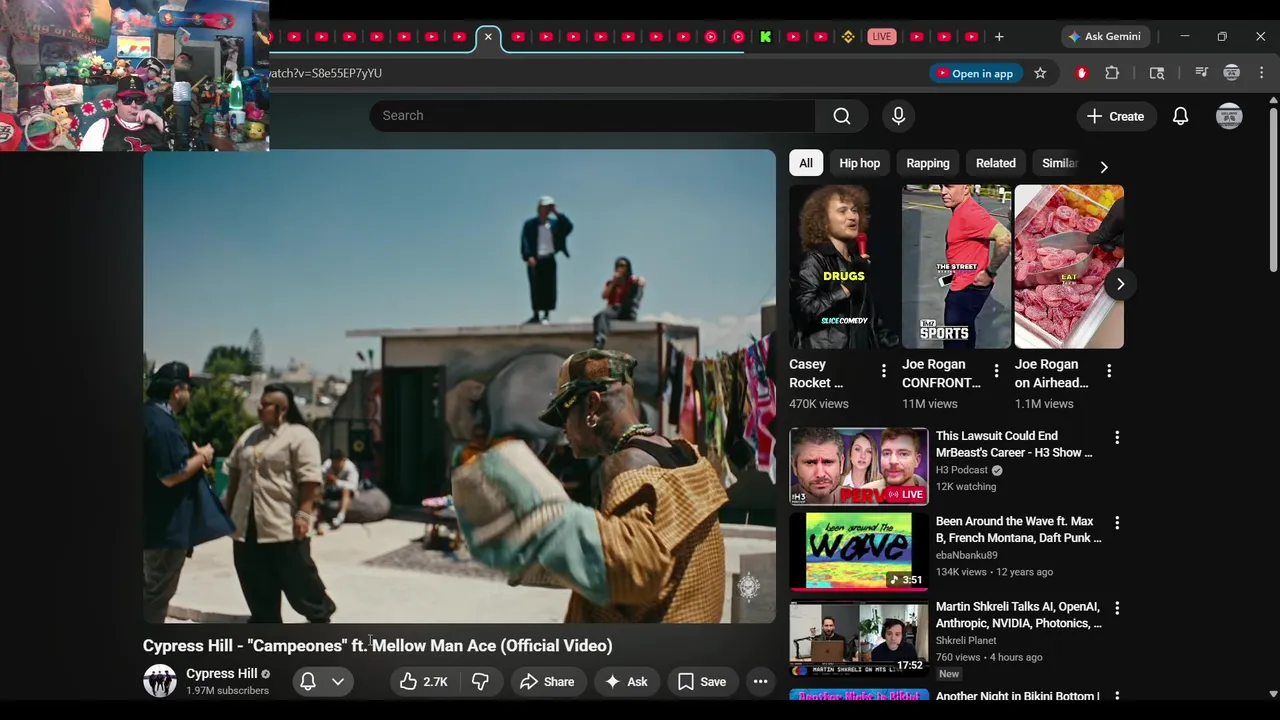Image resolution: width=1280 pixels, height=720 pixels.
Task: Open options for MrBeast lawsuit video
Action: coord(1117,437)
